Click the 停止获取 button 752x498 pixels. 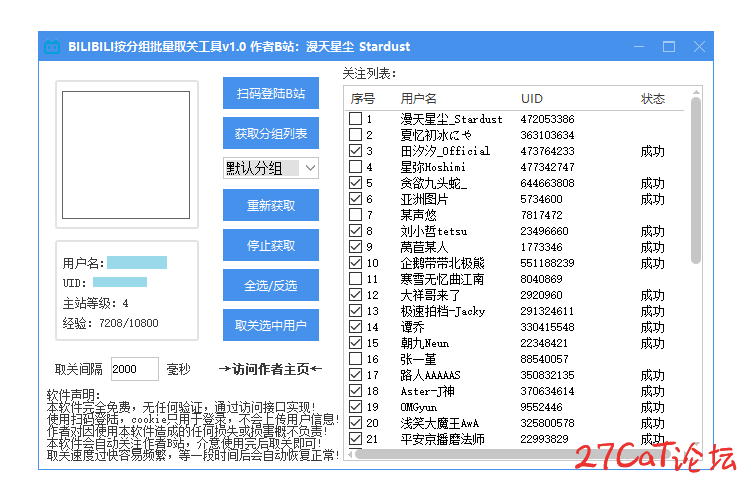270,245
